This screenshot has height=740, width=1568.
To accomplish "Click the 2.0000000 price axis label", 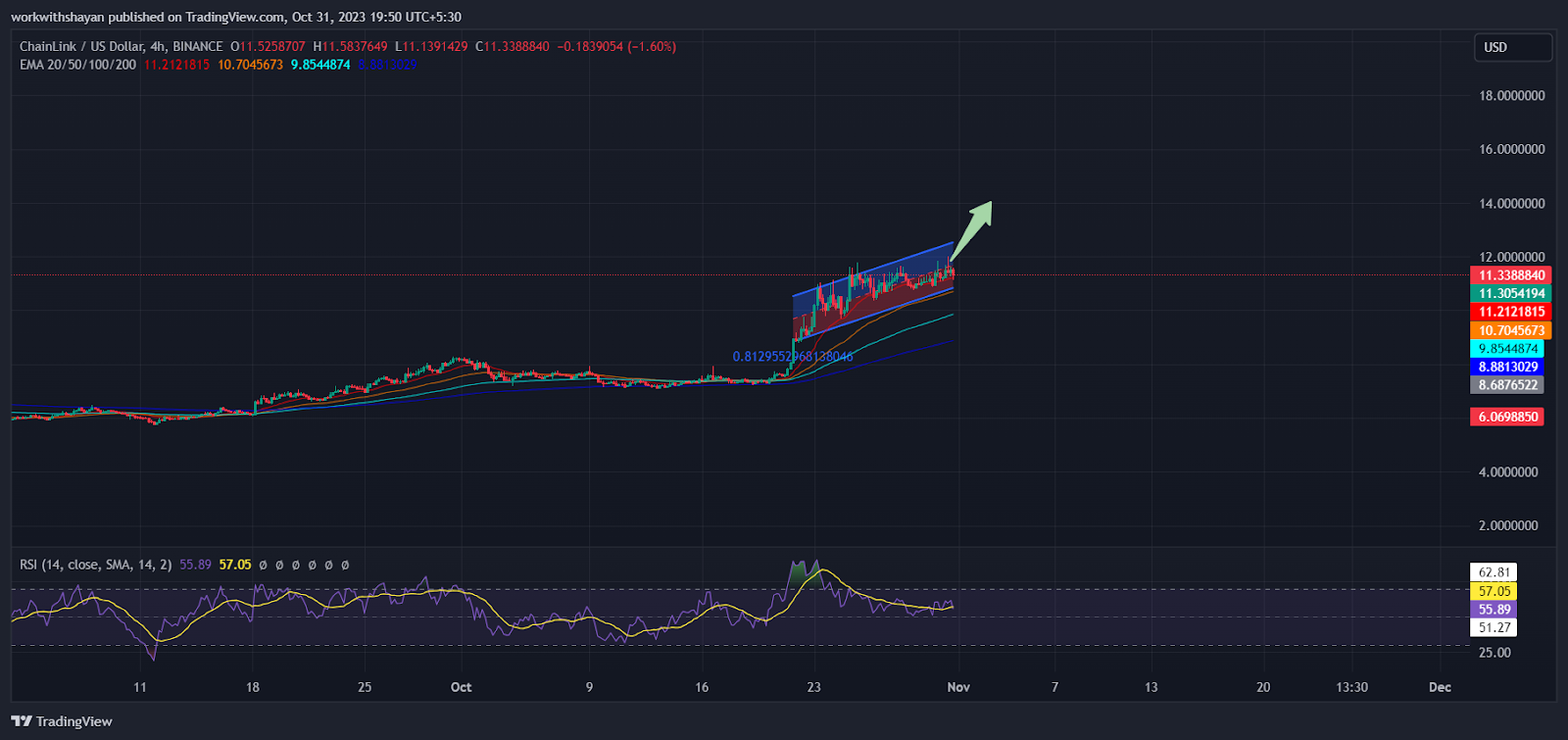I will pyautogui.click(x=1509, y=526).
